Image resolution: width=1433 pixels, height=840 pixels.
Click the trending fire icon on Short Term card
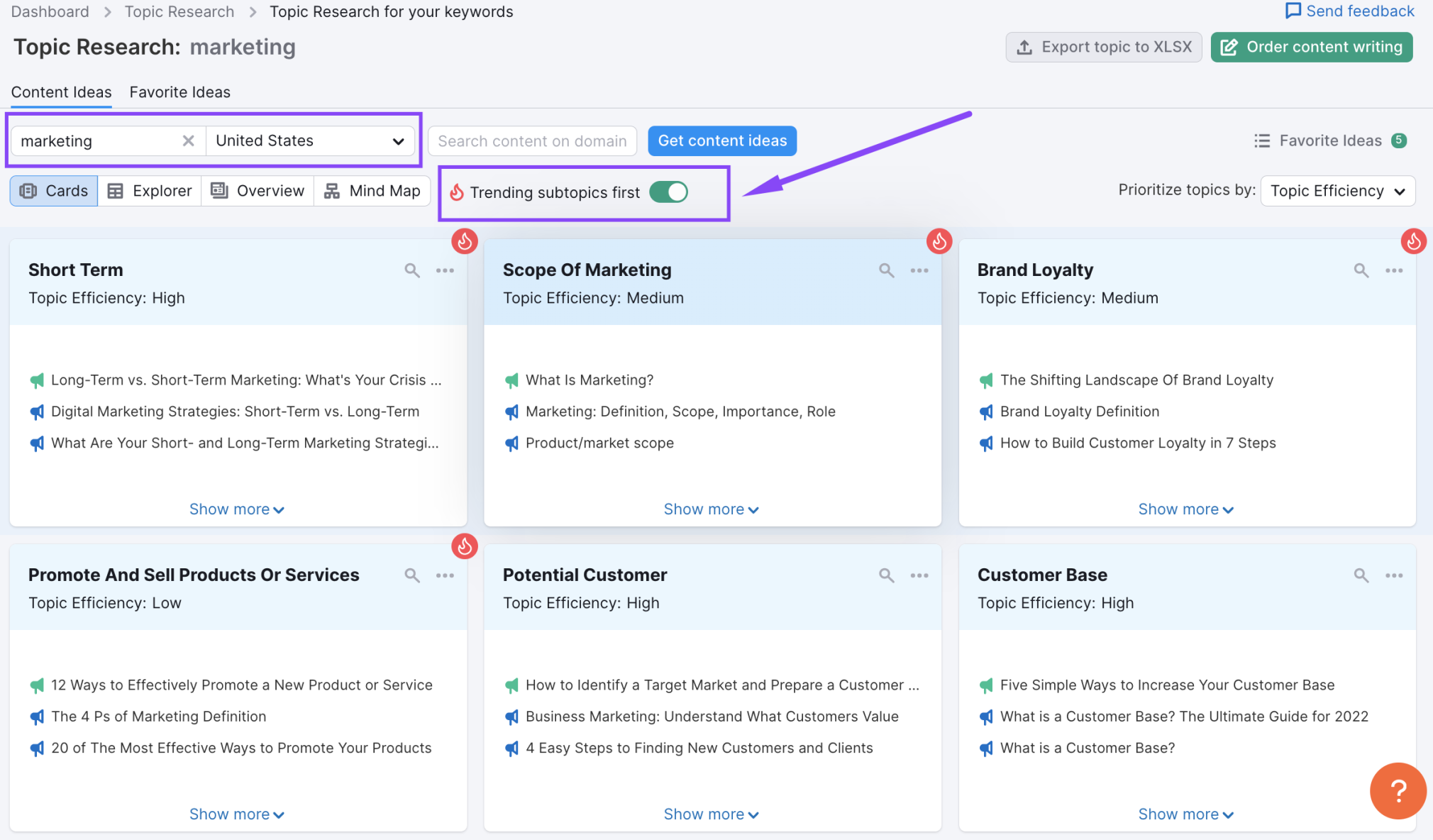click(x=464, y=241)
